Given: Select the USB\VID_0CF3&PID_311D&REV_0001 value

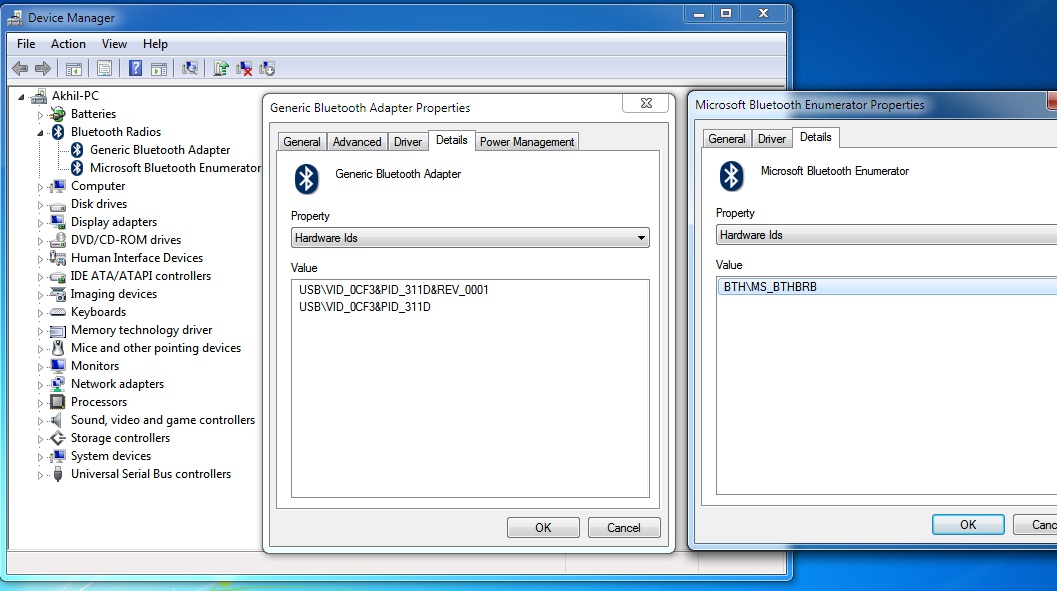Looking at the screenshot, I should pos(393,290).
